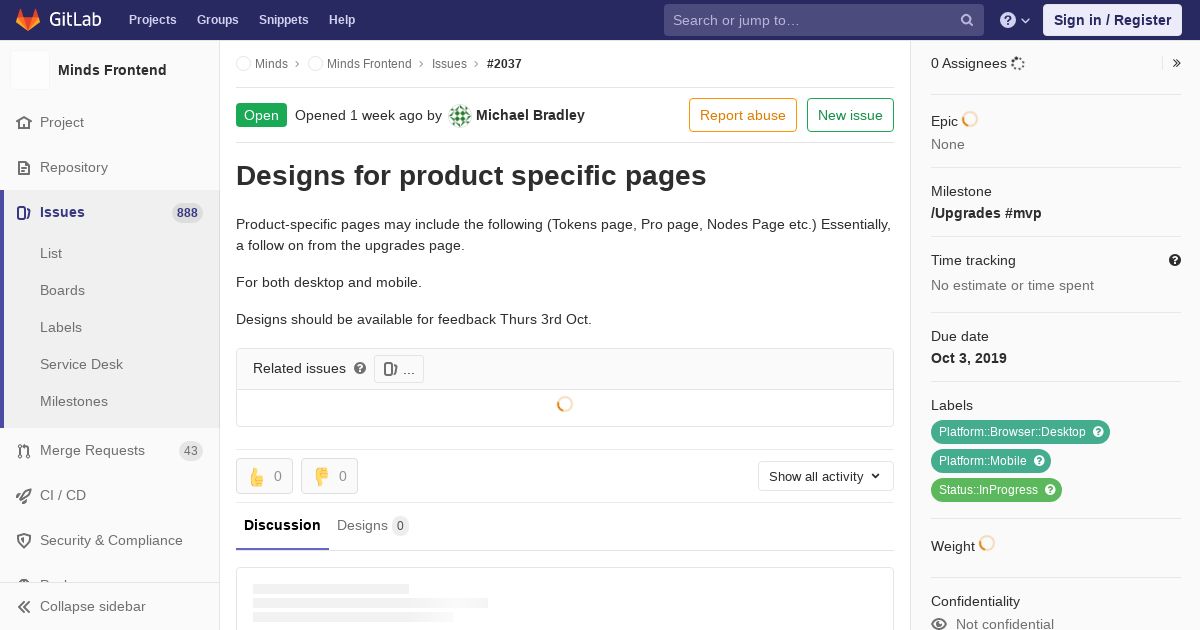Open the Show all activity dropdown
Image resolution: width=1200 pixels, height=630 pixels.
825,476
